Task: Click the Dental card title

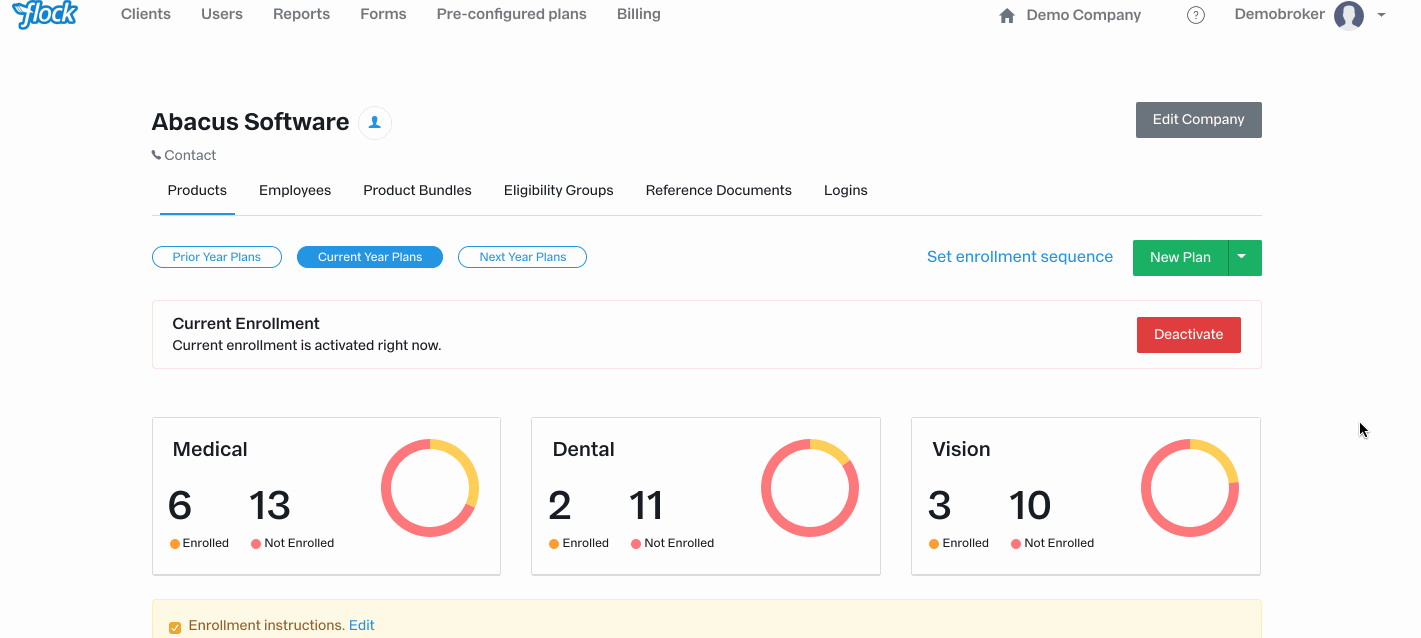Action: pos(584,449)
